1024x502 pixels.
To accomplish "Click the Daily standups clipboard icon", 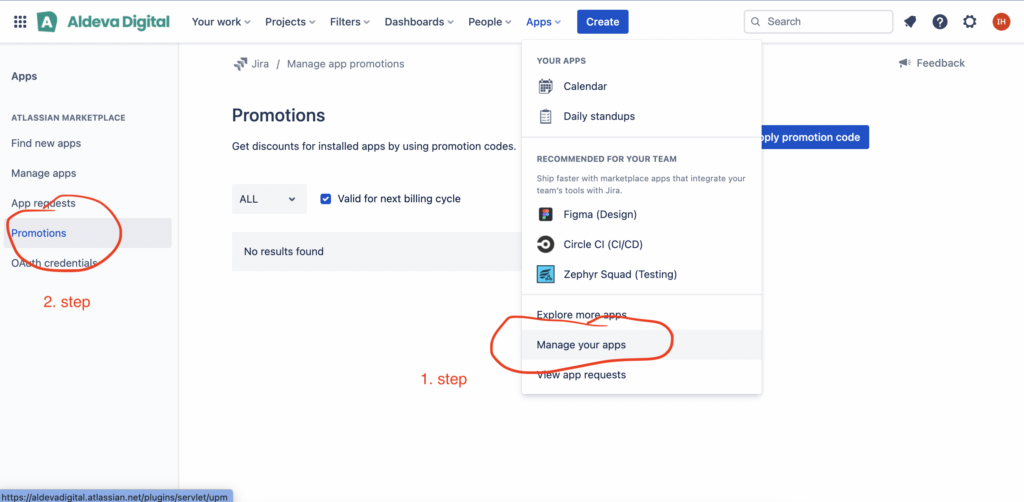I will point(545,116).
